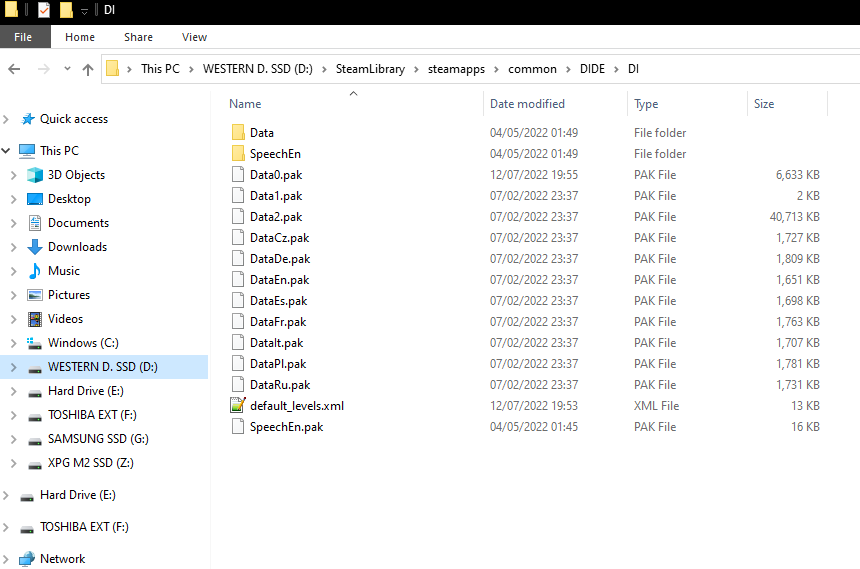The width and height of the screenshot is (860, 569).
Task: Open Videos film icon
Action: (35, 319)
